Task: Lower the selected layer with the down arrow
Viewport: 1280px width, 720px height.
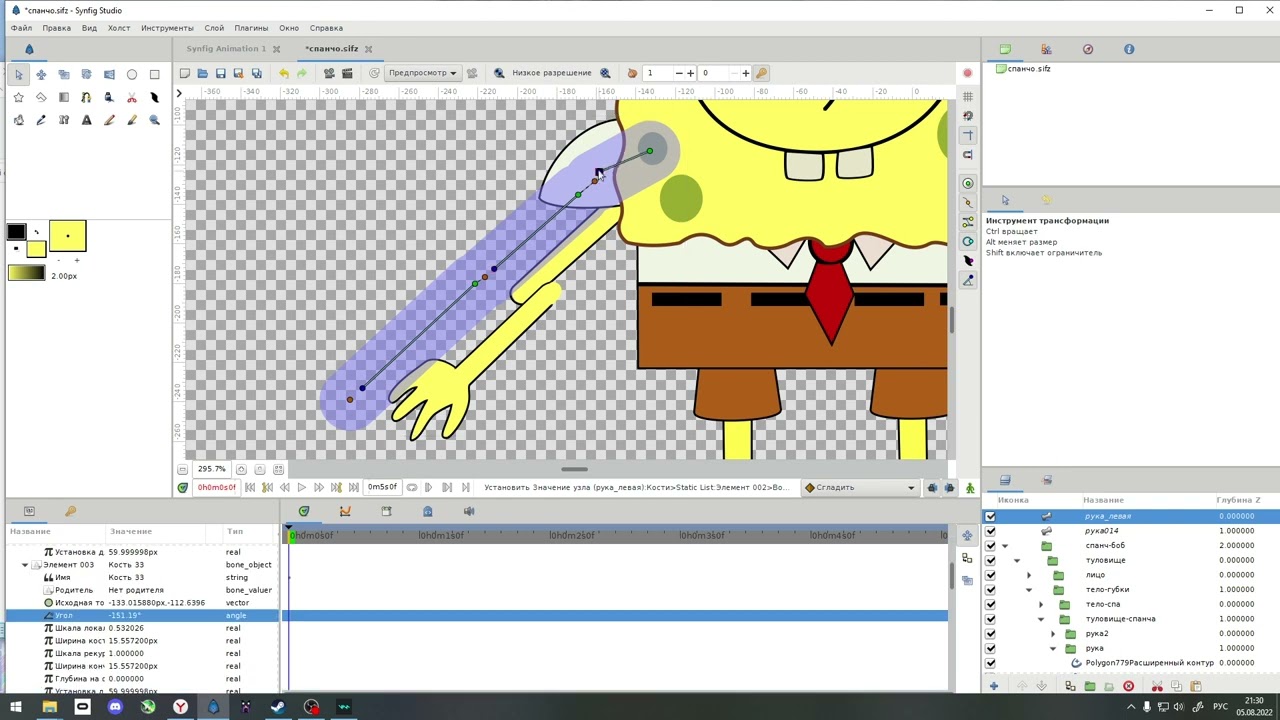Action: (1041, 686)
